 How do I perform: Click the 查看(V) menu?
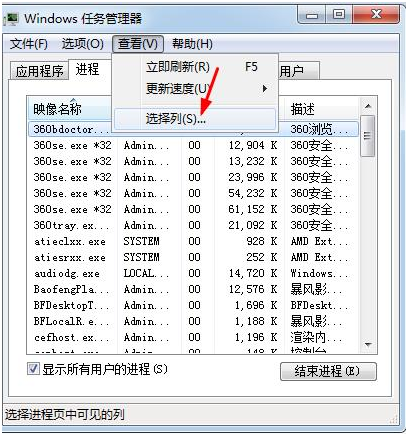(x=138, y=44)
